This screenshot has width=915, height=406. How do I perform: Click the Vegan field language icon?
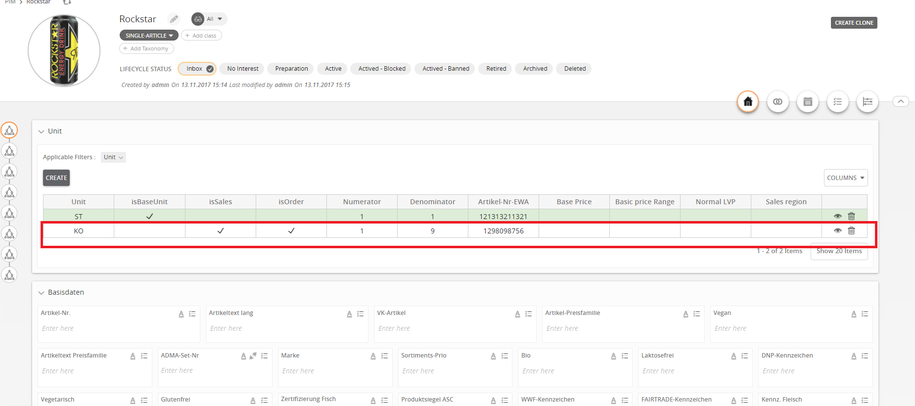854,314
